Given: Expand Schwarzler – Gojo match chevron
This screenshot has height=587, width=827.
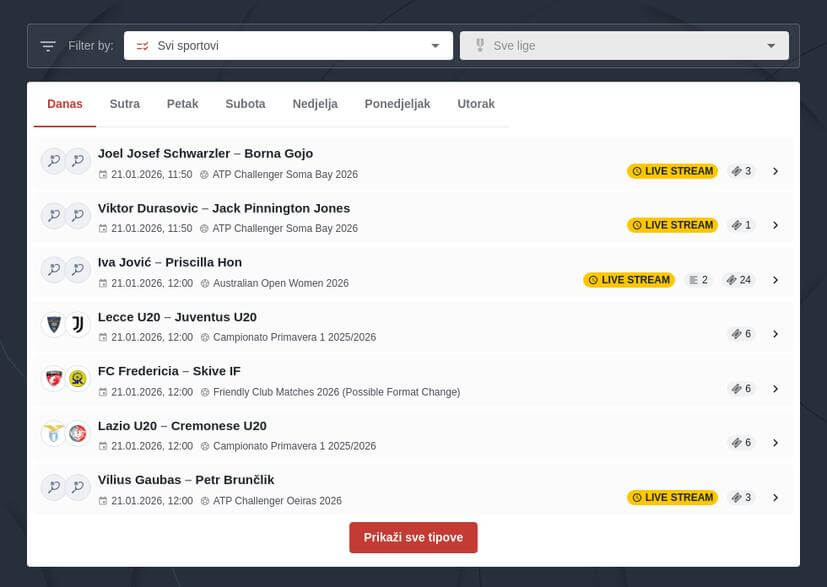Looking at the screenshot, I should click(x=775, y=171).
